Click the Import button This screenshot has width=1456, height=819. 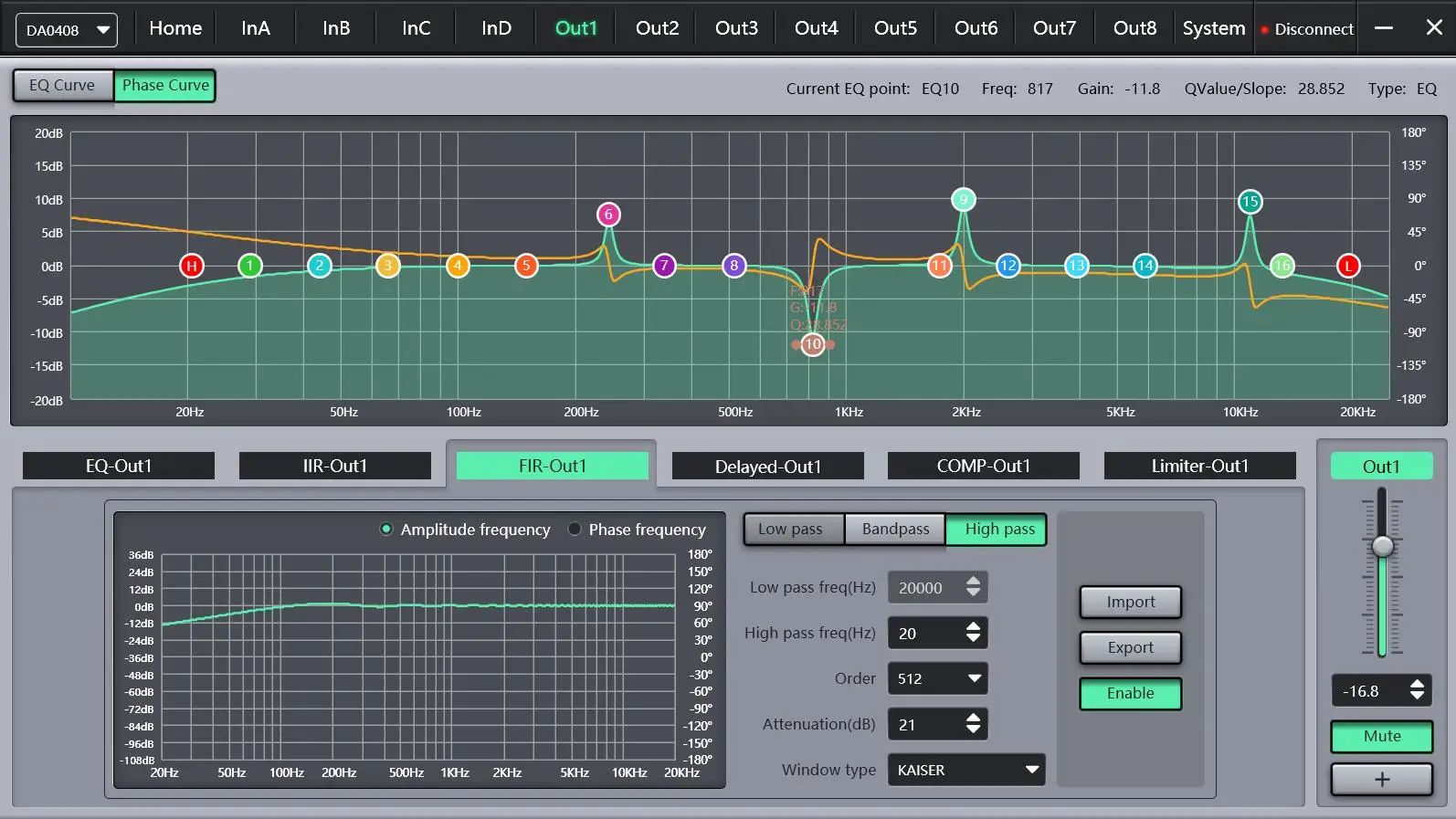1130,602
